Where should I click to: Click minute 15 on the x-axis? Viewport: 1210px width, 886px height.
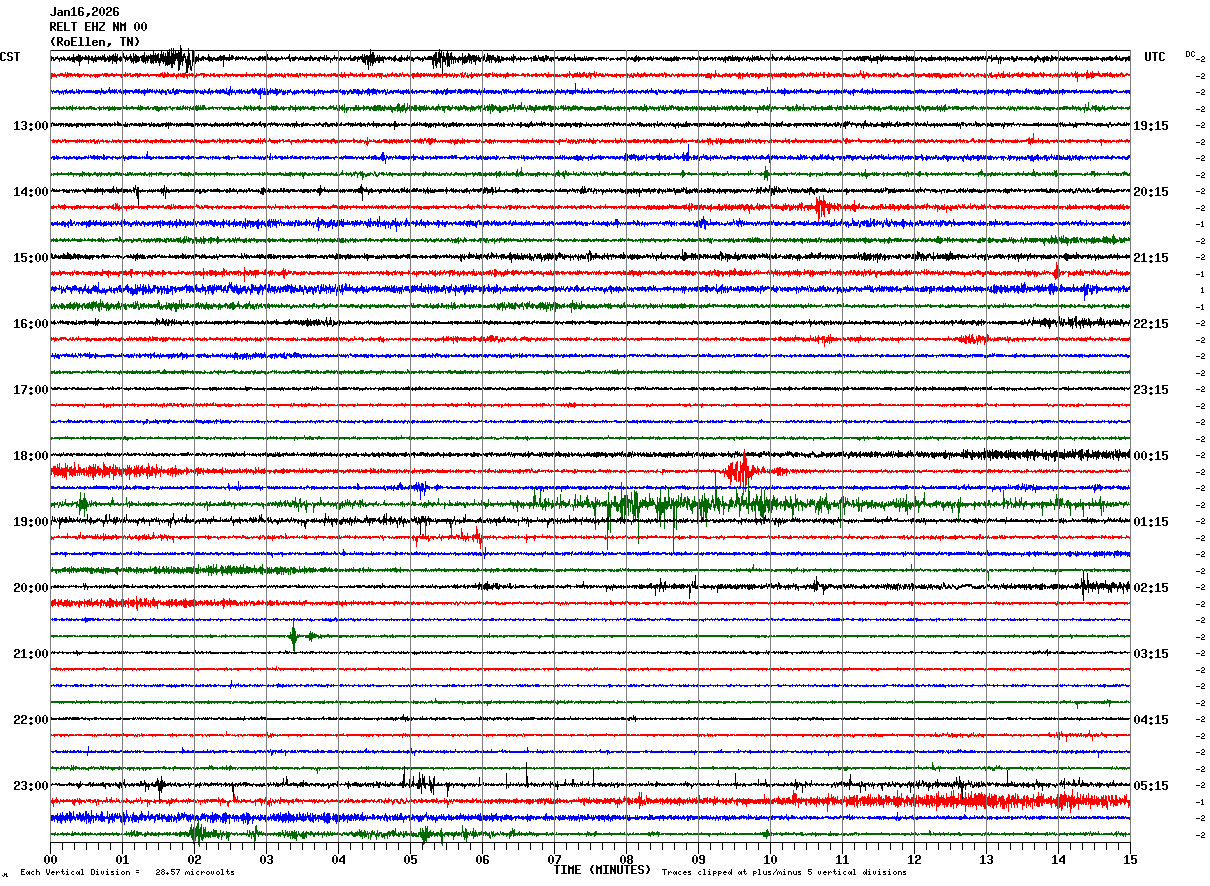1130,859
